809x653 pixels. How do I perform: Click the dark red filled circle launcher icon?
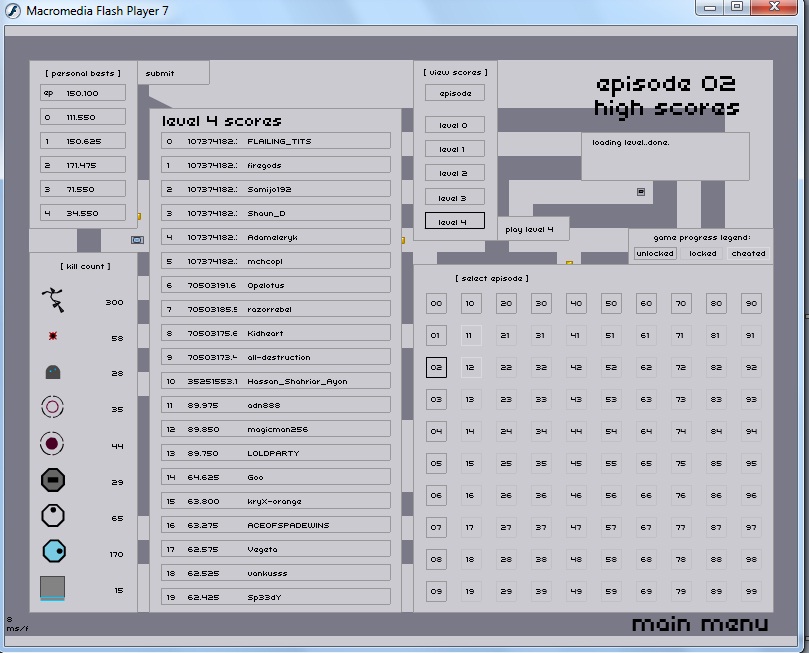pyautogui.click(x=52, y=443)
